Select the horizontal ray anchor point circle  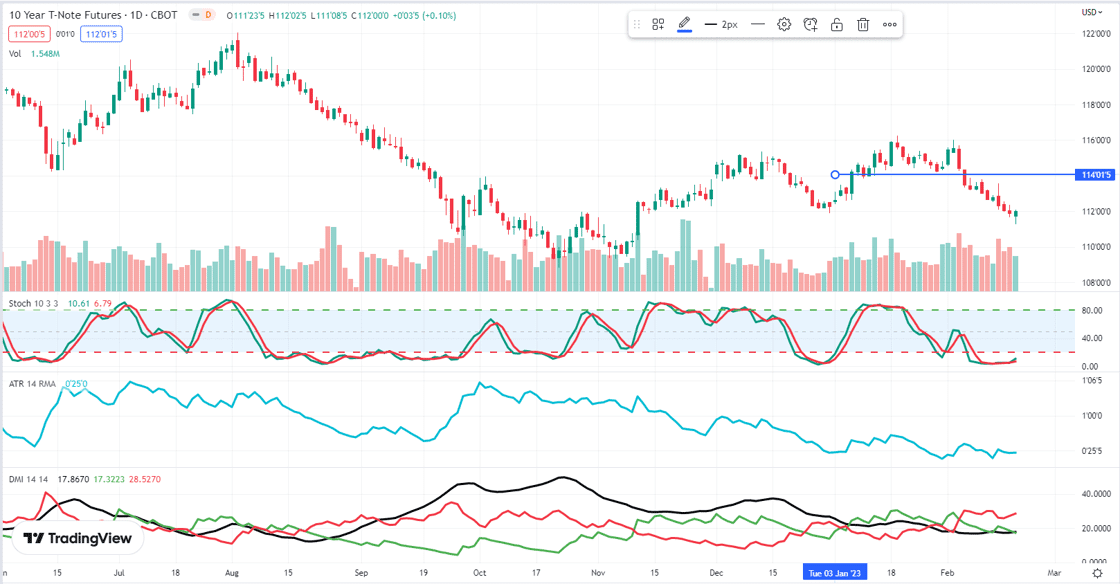point(835,175)
